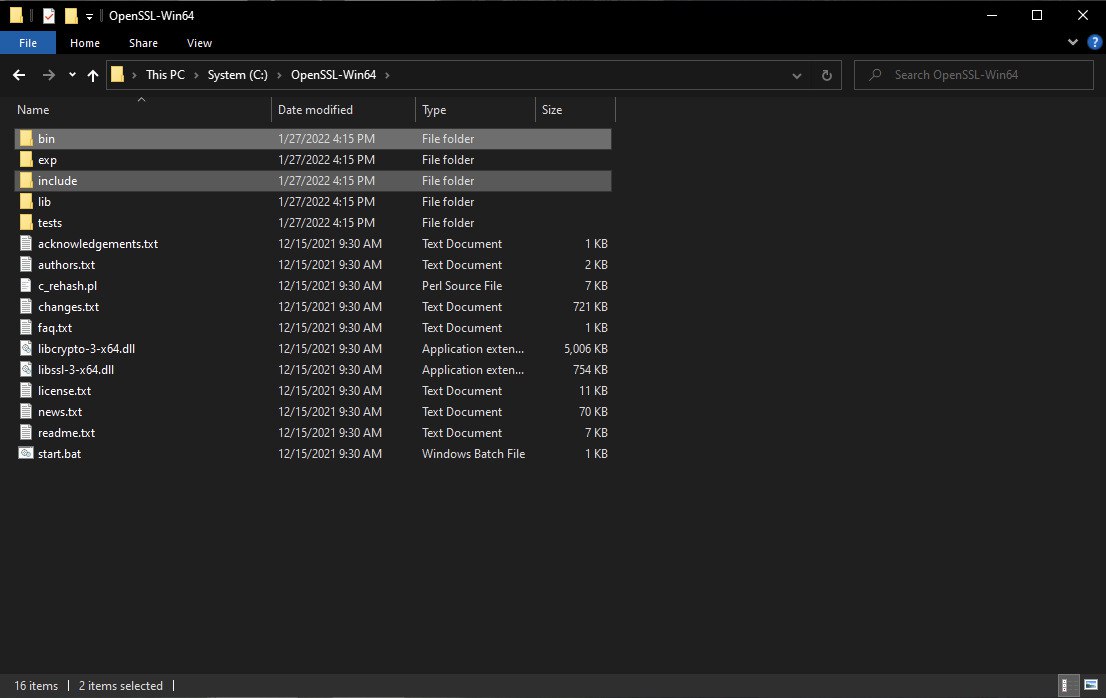Go up one folder level

point(92,75)
